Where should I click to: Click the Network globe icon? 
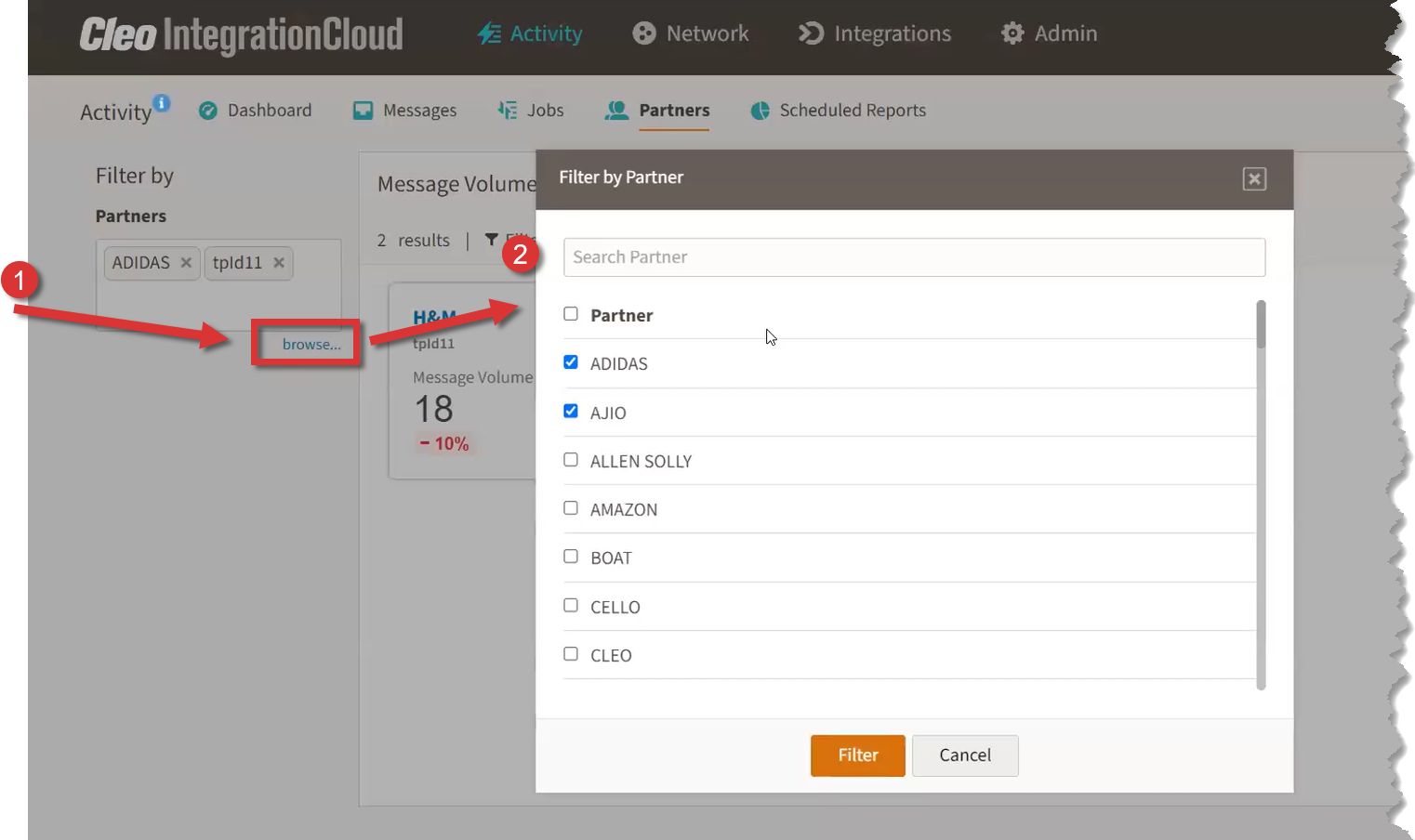tap(643, 33)
